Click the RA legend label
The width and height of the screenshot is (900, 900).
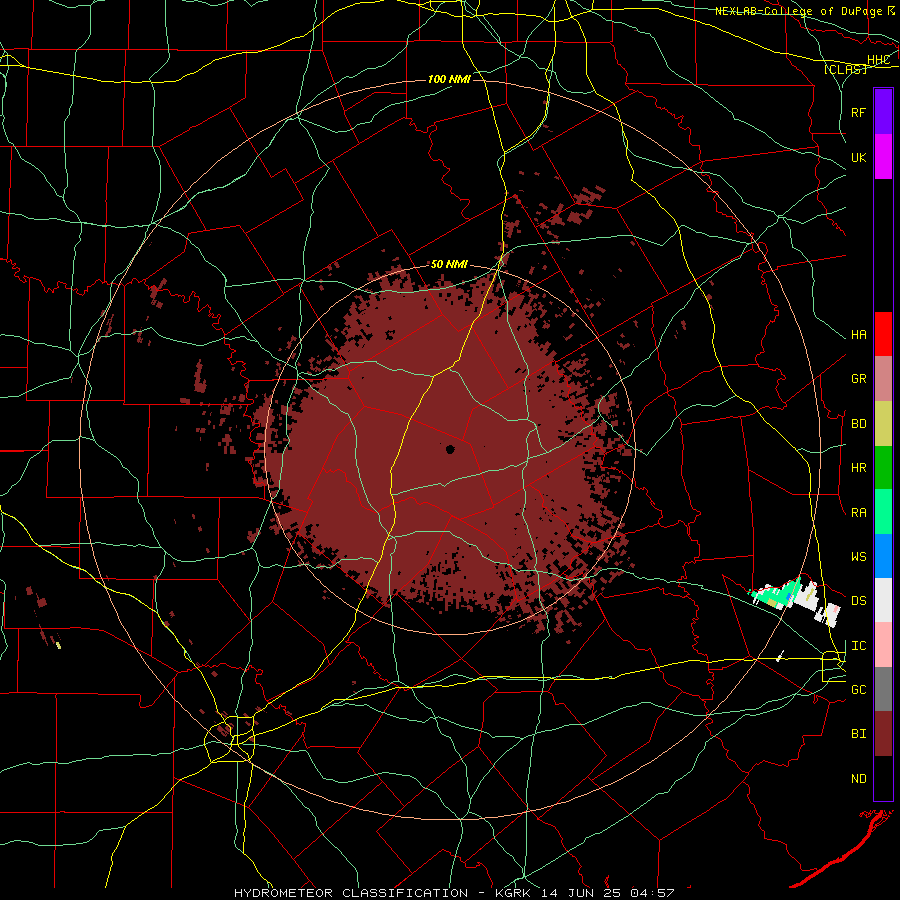[858, 513]
